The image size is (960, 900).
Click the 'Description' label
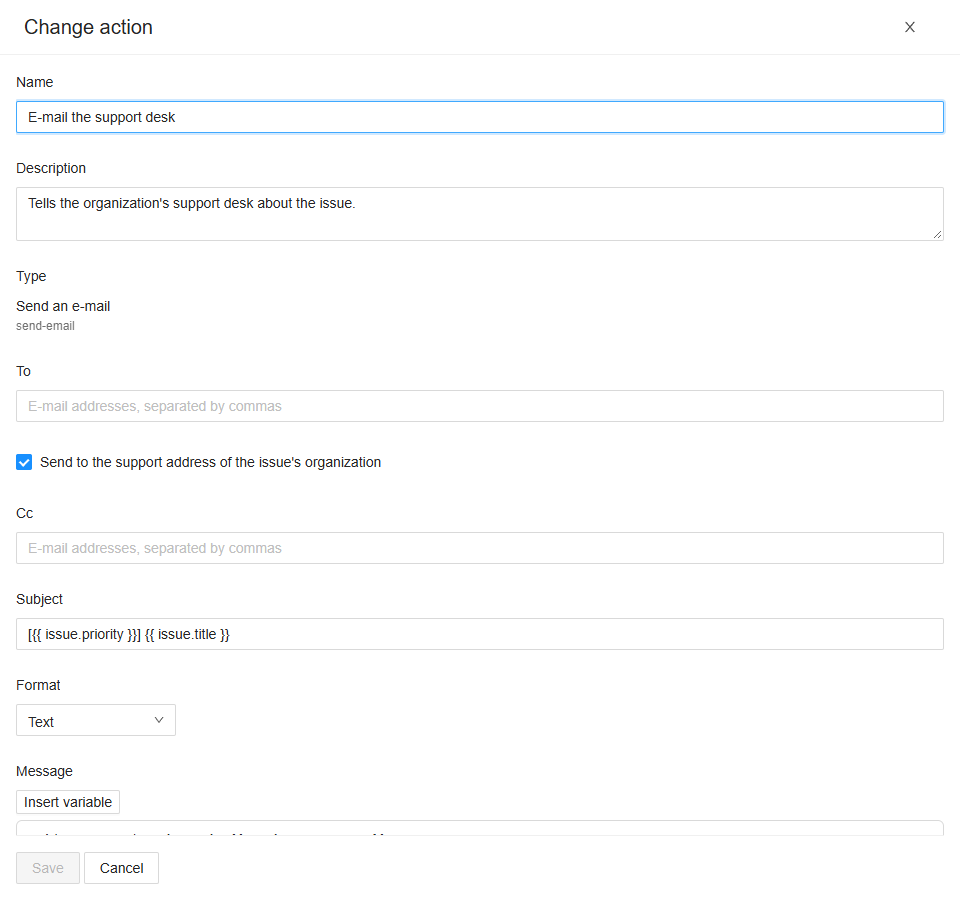coord(51,168)
